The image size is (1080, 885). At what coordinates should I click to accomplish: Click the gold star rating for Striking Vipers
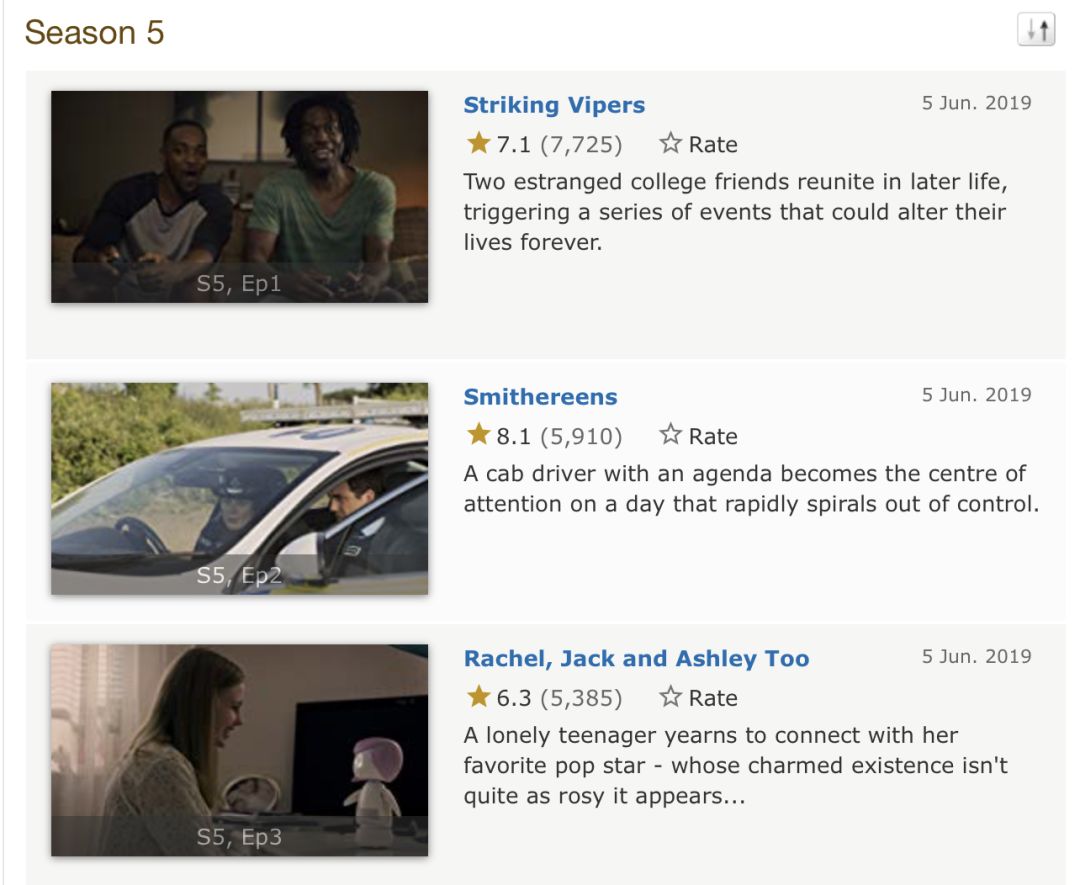click(478, 144)
